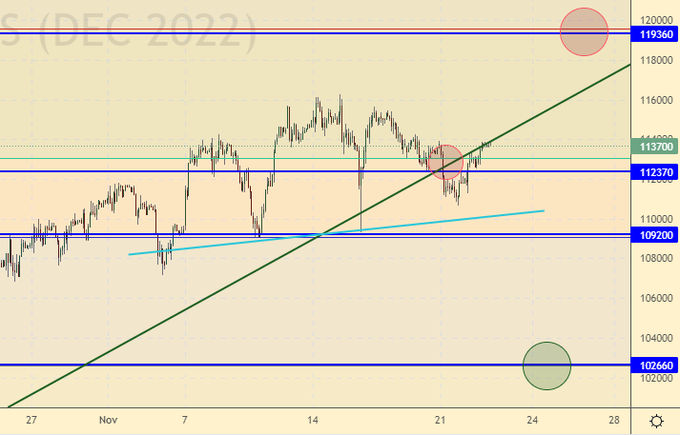Click the 106000 tick on the price axis
The height and width of the screenshot is (435, 680).
[655, 298]
